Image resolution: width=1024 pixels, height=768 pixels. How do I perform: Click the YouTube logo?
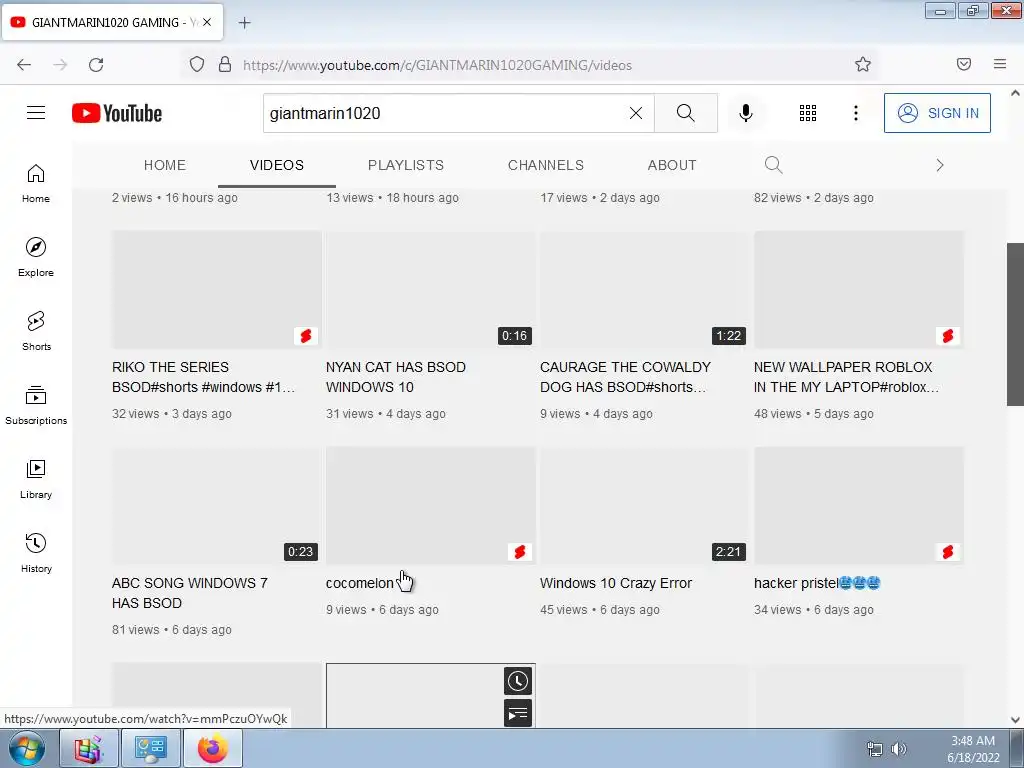(117, 113)
